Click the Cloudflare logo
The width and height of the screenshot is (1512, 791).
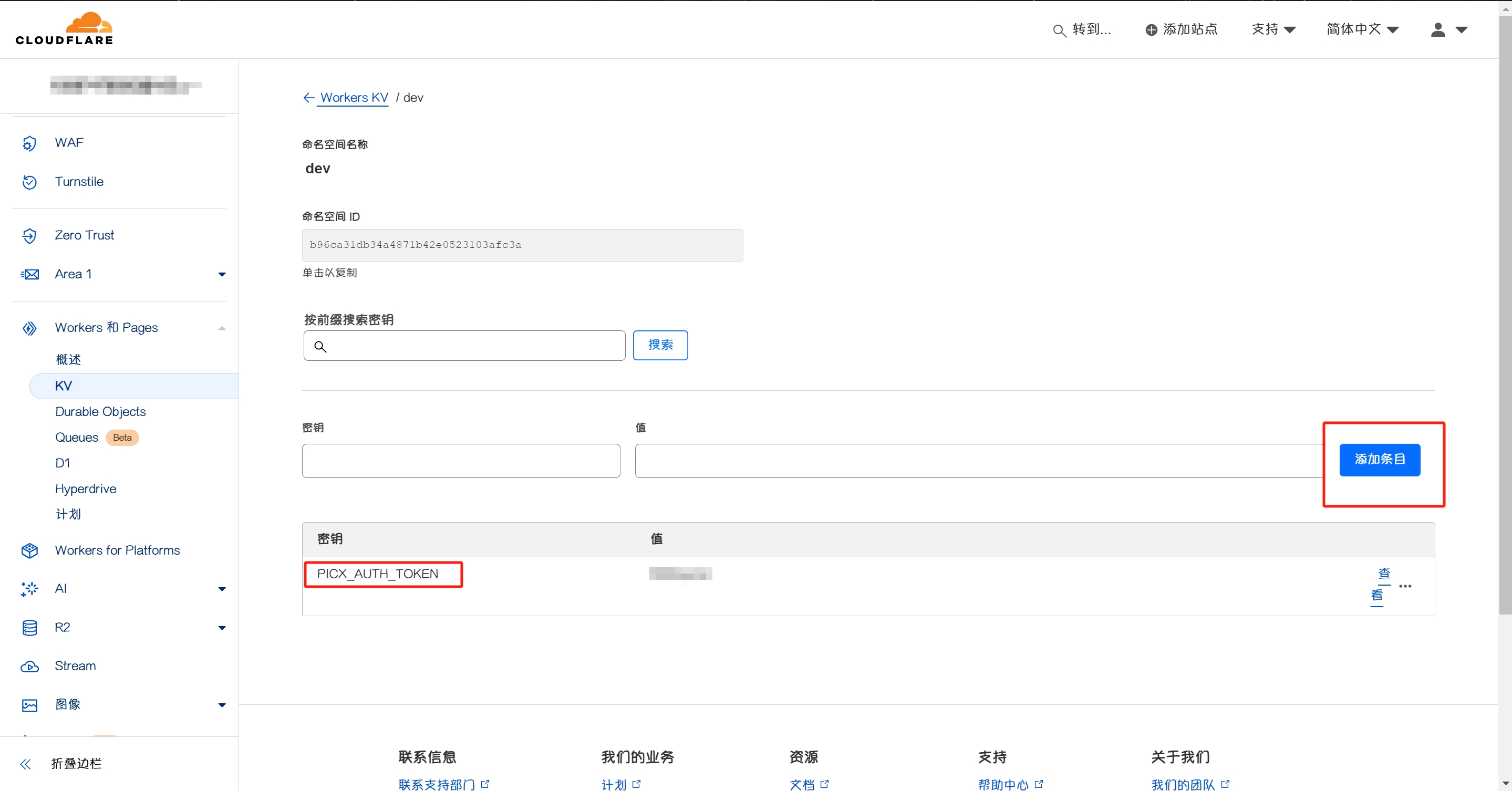65,29
